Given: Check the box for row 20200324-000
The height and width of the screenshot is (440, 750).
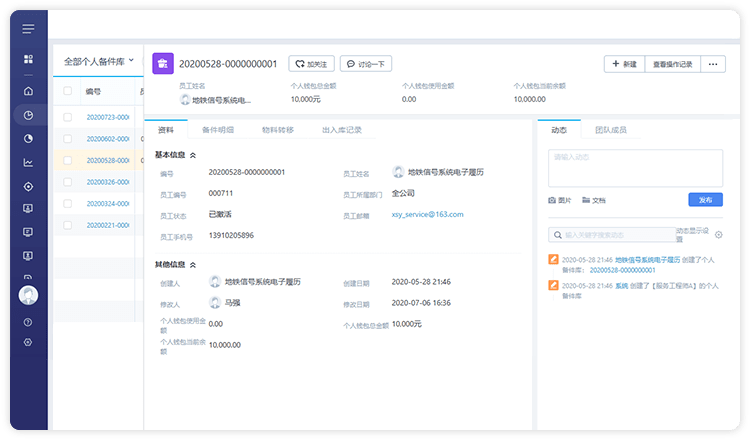Looking at the screenshot, I should click(x=68, y=204).
